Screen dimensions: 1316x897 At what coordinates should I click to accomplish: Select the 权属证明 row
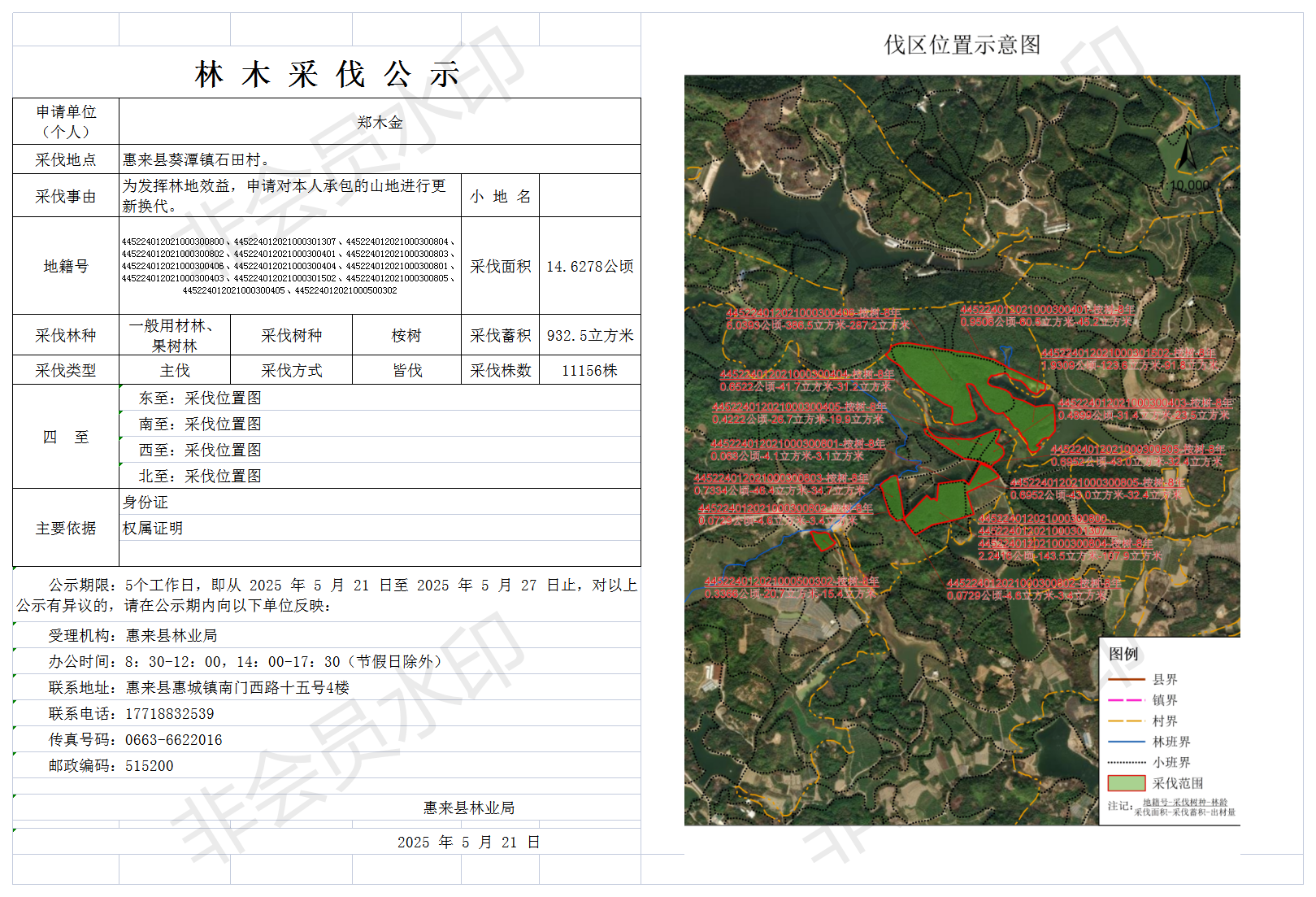tap(380, 528)
